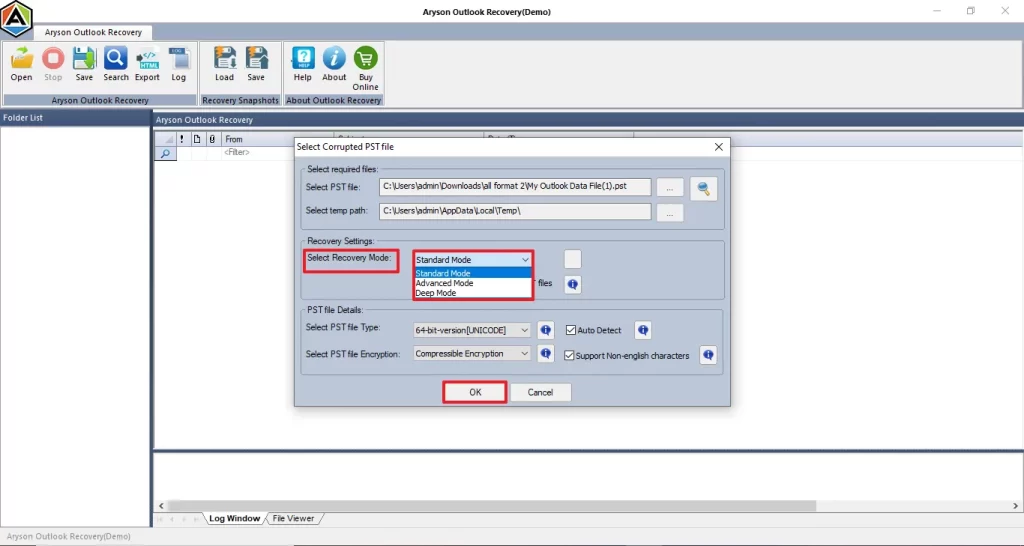Choose Standard Mode from the list
Viewport: 1024px width, 546px height.
pos(473,274)
